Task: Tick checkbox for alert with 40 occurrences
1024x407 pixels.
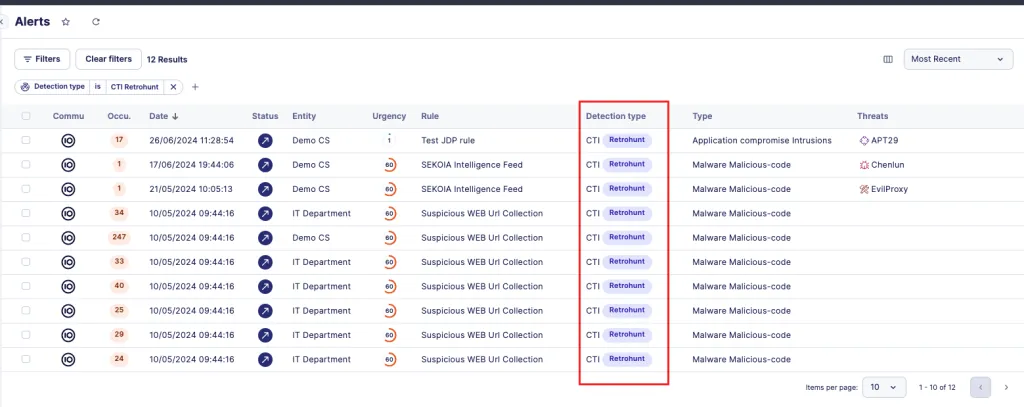Action: [25, 286]
